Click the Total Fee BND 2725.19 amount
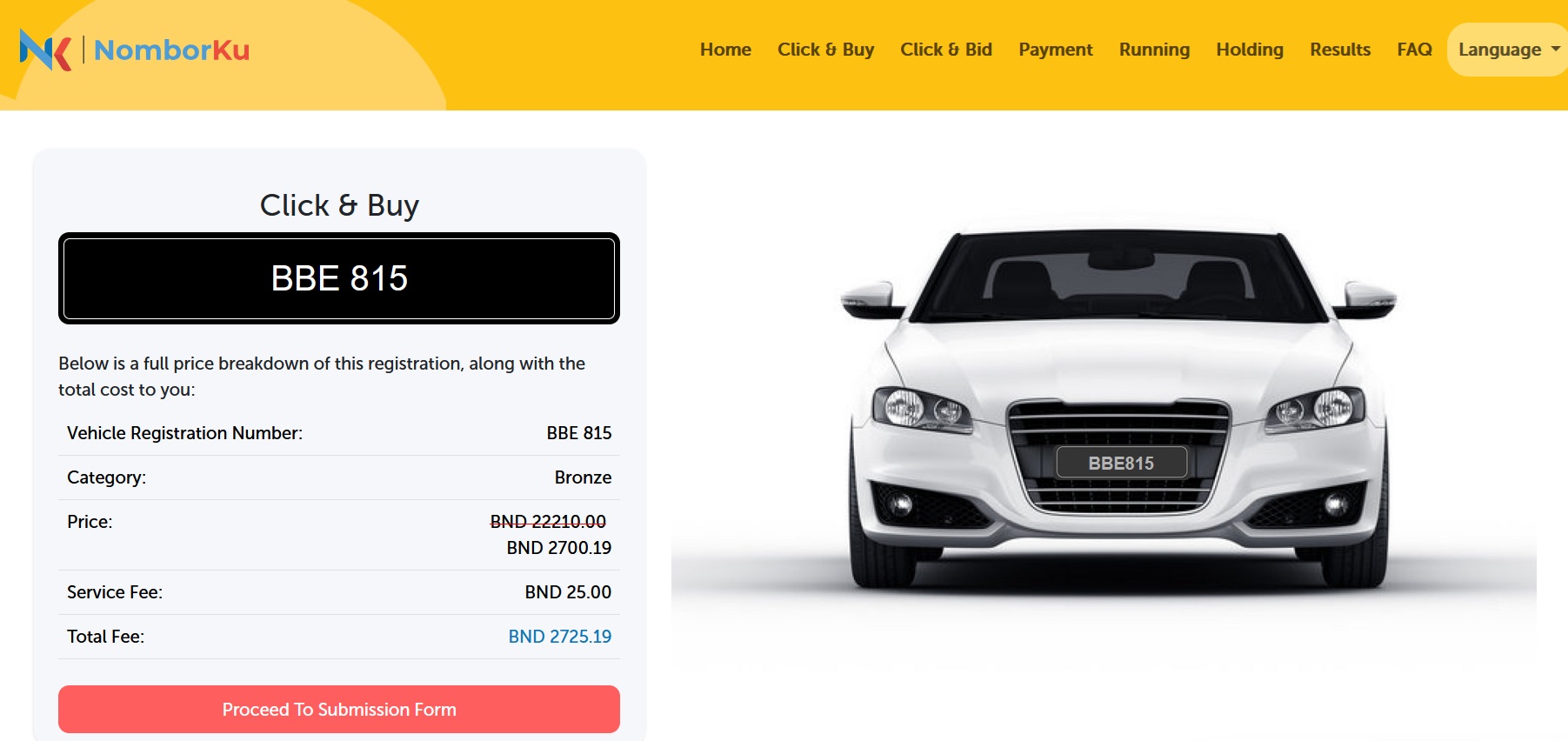Image resolution: width=1568 pixels, height=741 pixels. tap(560, 637)
